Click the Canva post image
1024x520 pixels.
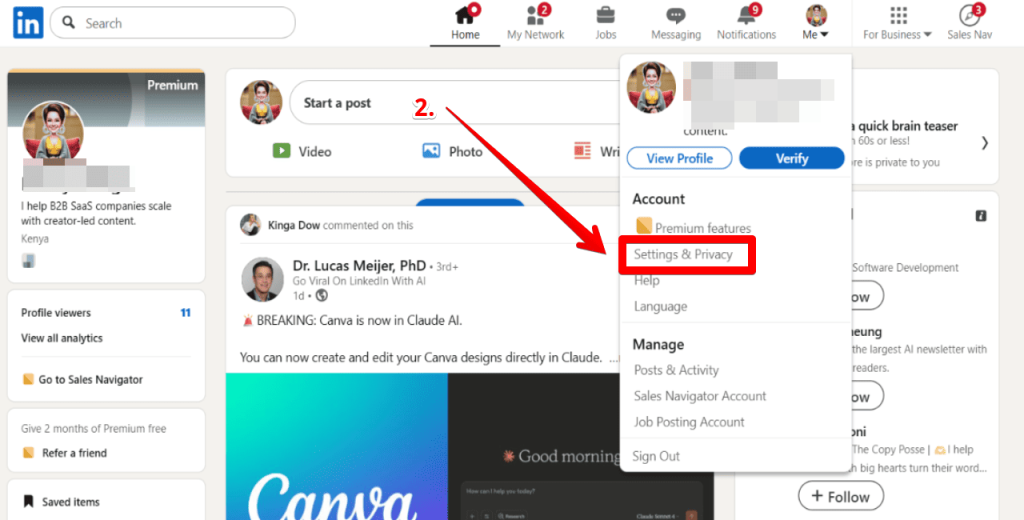(336, 446)
